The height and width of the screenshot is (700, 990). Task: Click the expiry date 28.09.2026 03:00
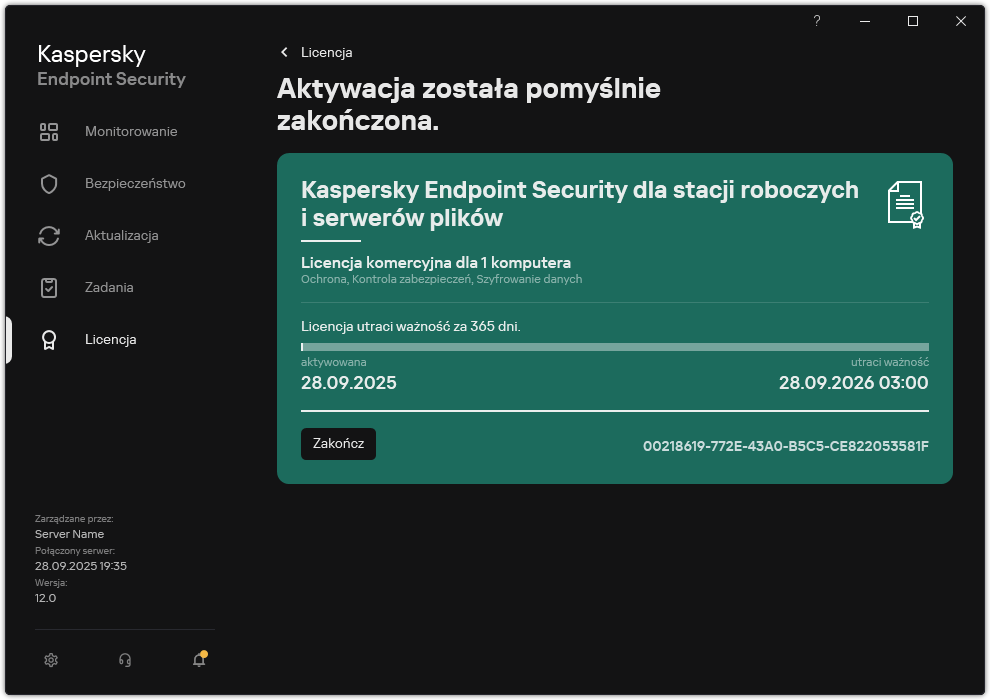point(853,383)
